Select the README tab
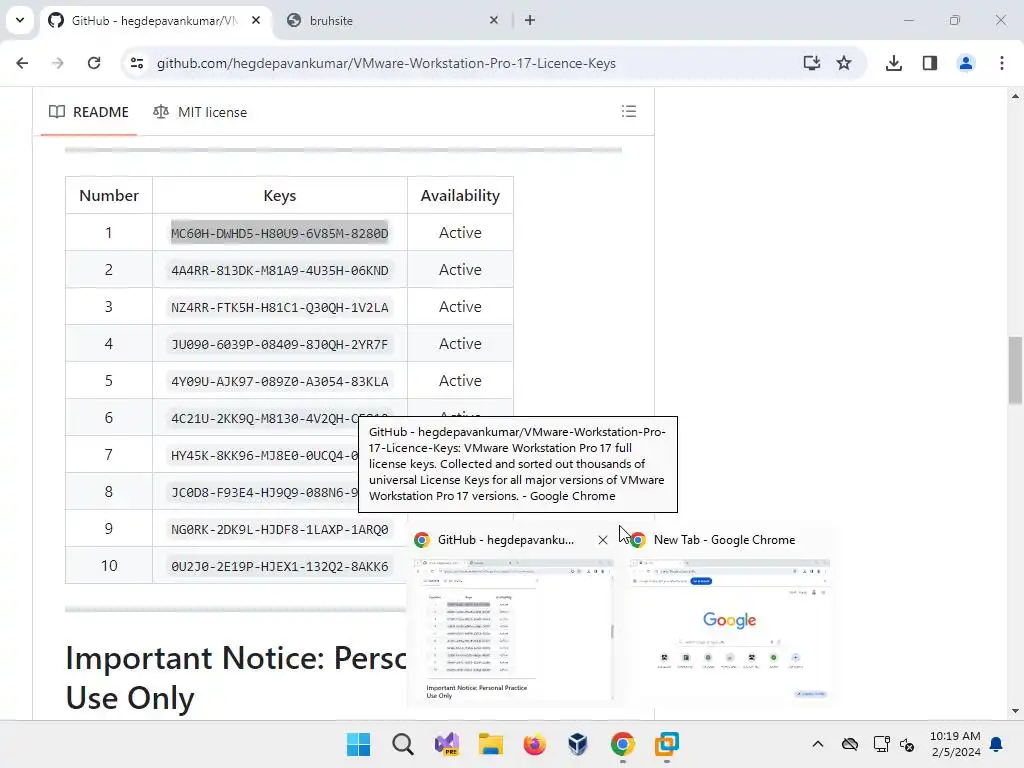This screenshot has width=1024, height=768. (89, 112)
